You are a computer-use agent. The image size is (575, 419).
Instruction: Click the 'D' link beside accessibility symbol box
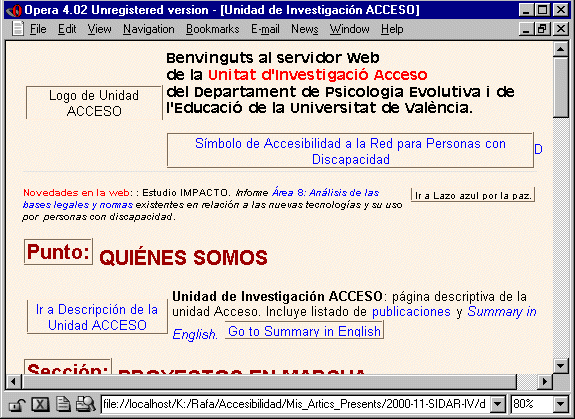coord(538,149)
